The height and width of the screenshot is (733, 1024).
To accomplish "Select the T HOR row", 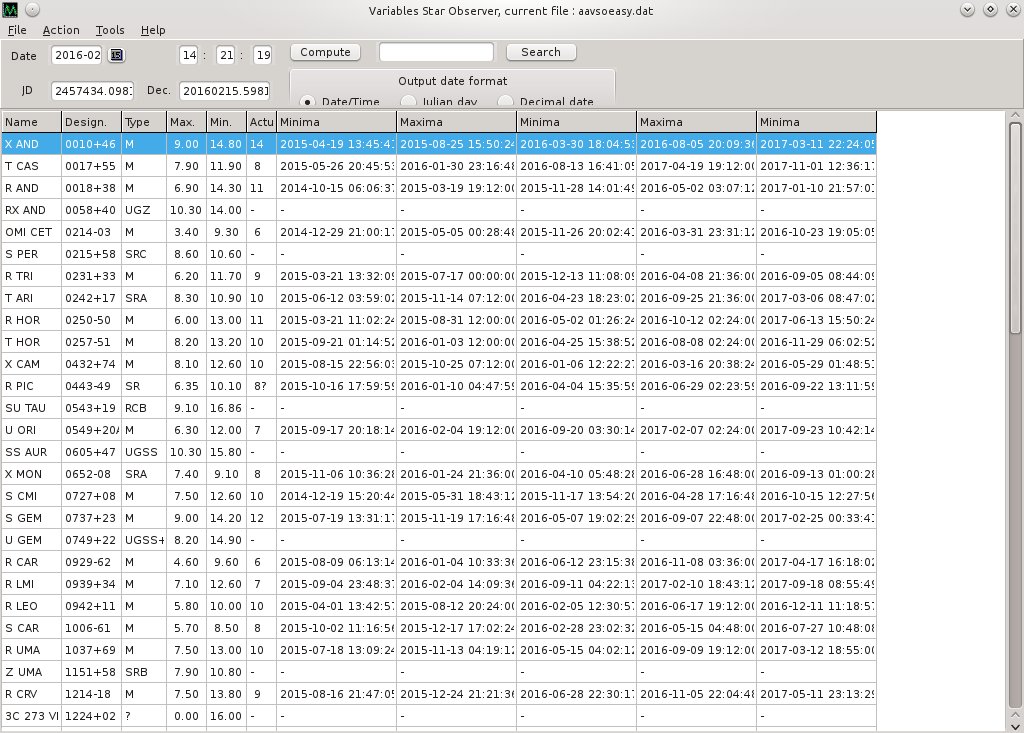I will [439, 342].
